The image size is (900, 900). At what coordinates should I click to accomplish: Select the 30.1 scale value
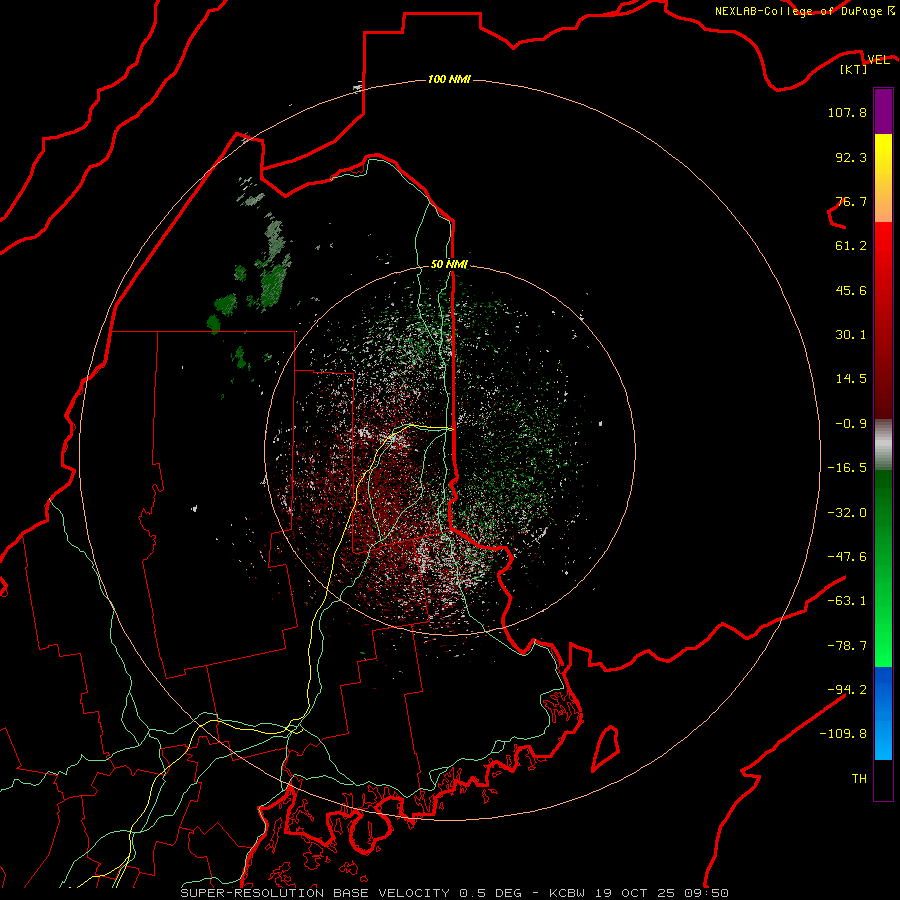(x=851, y=335)
